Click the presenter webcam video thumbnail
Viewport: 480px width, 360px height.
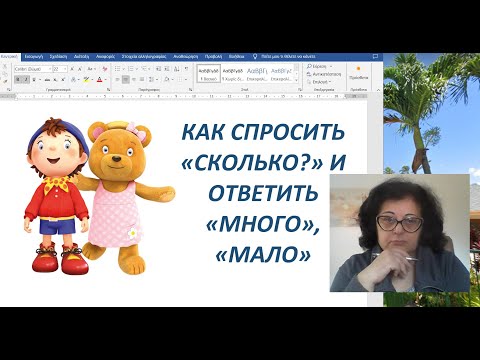click(400, 233)
